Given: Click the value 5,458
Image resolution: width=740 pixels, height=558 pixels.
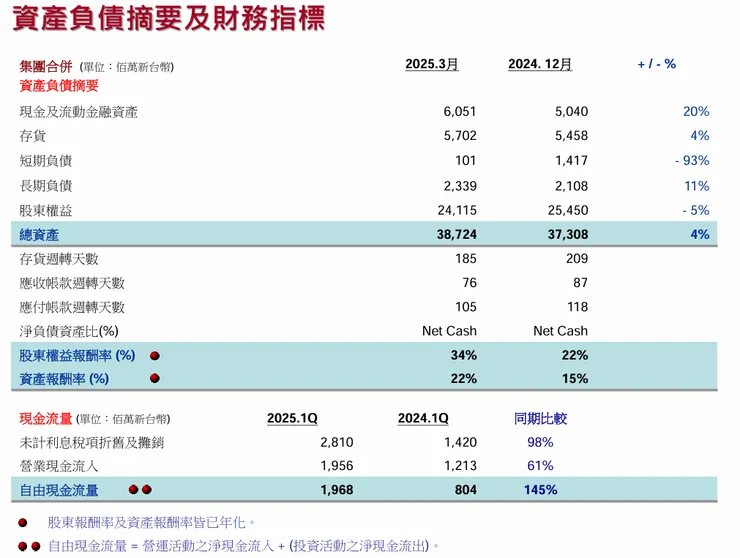Looking at the screenshot, I should pyautogui.click(x=571, y=135).
